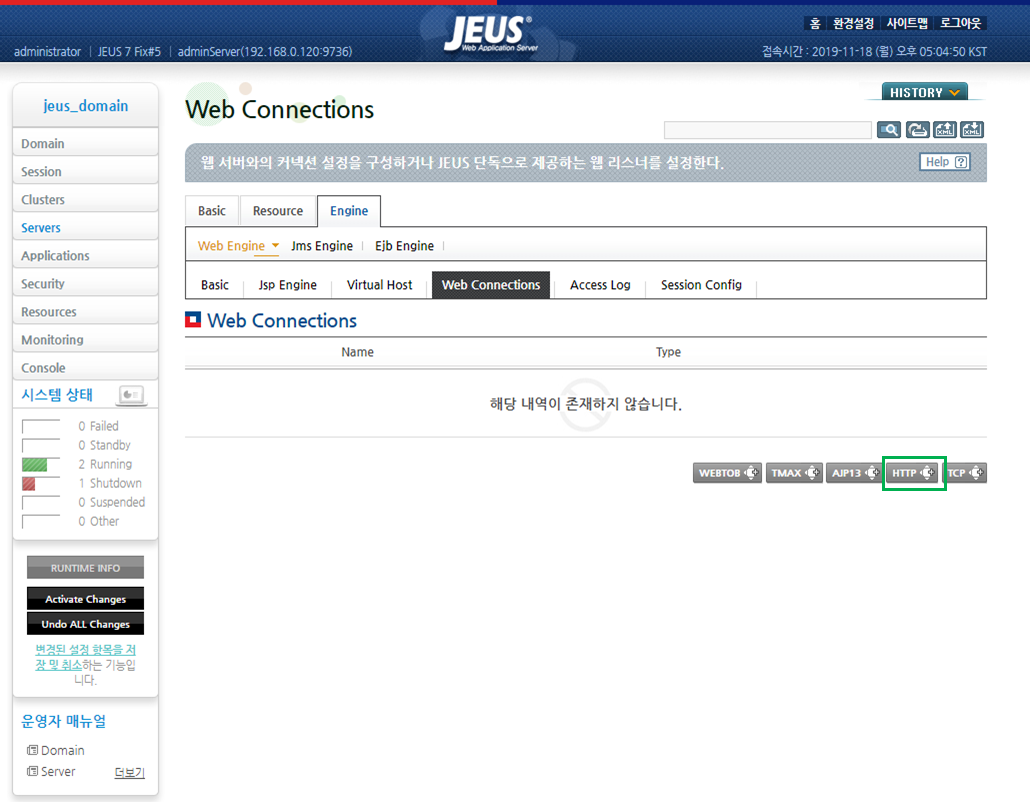Screen dimensions: 1030x802
Task: Click the JEUS logo
Action: point(490,33)
